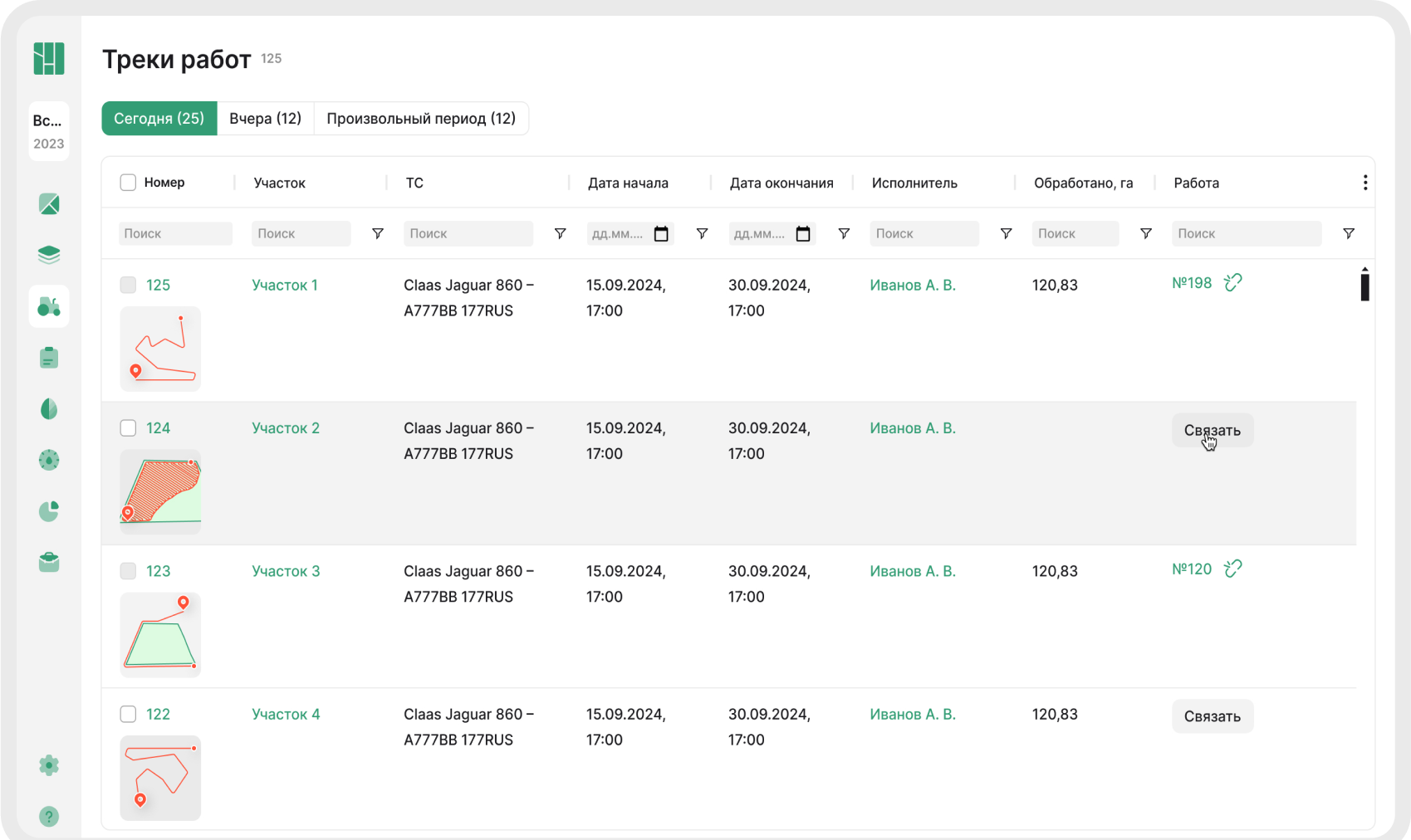Open the tractor machinery sidebar icon
This screenshot has height=840, width=1411.
[49, 307]
